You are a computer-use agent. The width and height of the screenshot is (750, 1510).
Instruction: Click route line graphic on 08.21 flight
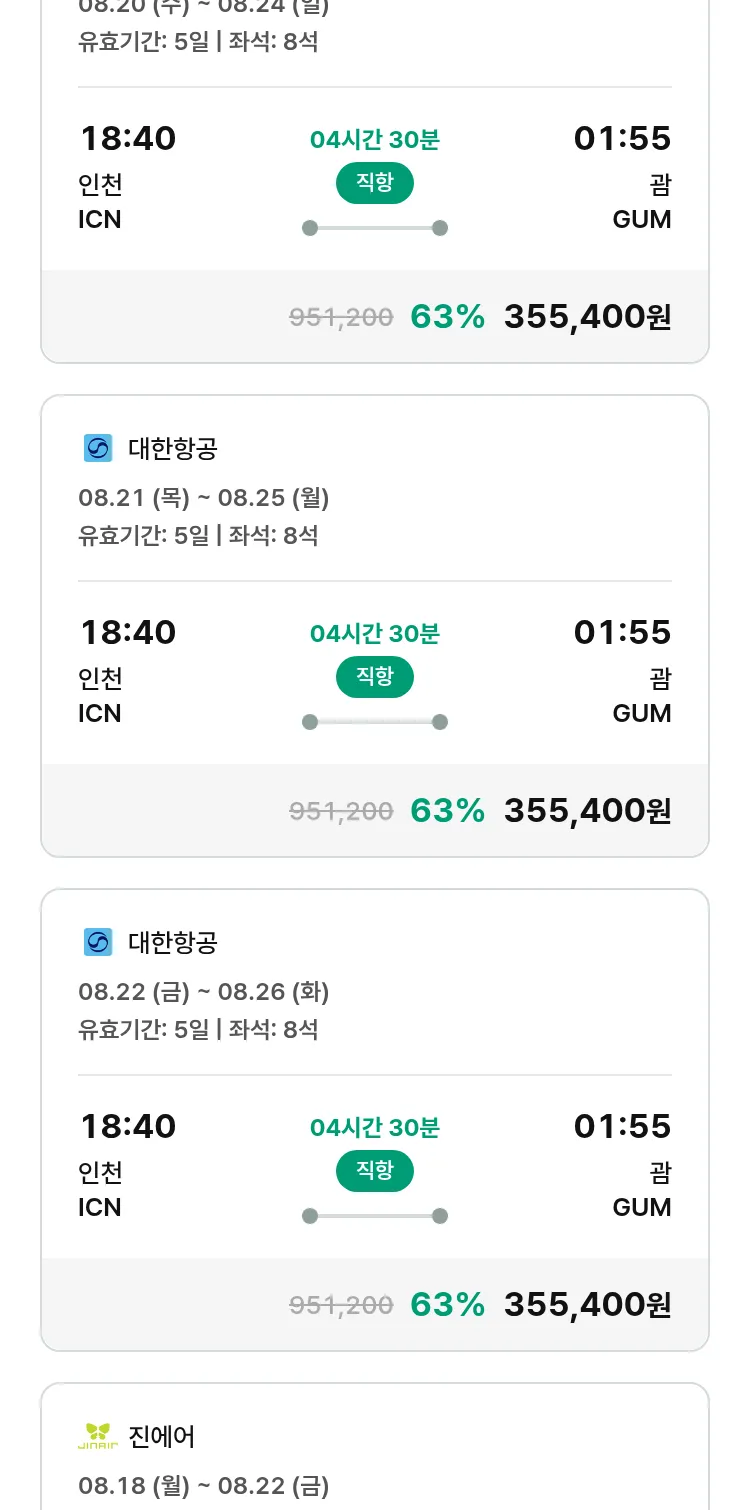pos(374,722)
